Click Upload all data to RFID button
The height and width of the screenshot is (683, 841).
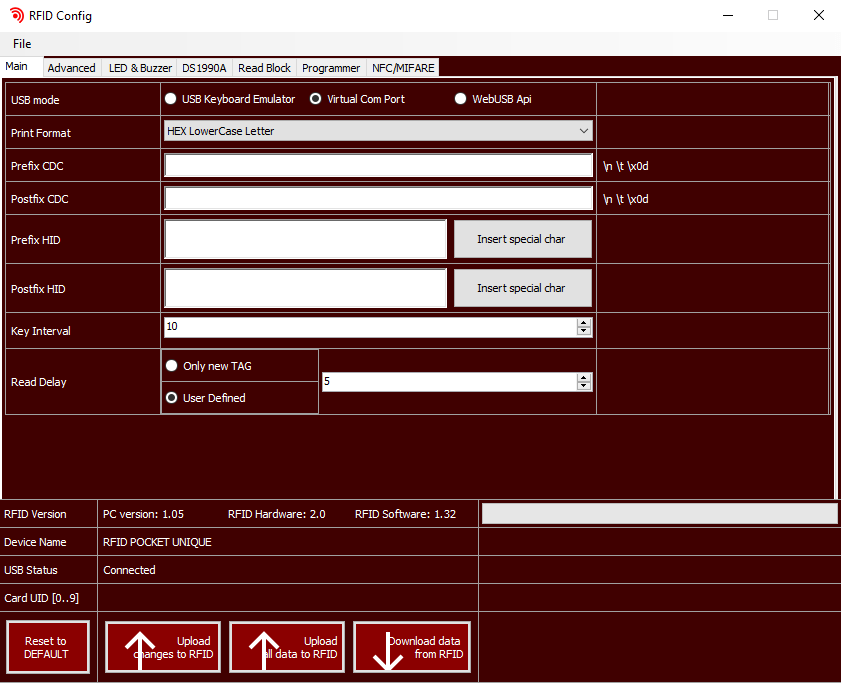pos(287,647)
